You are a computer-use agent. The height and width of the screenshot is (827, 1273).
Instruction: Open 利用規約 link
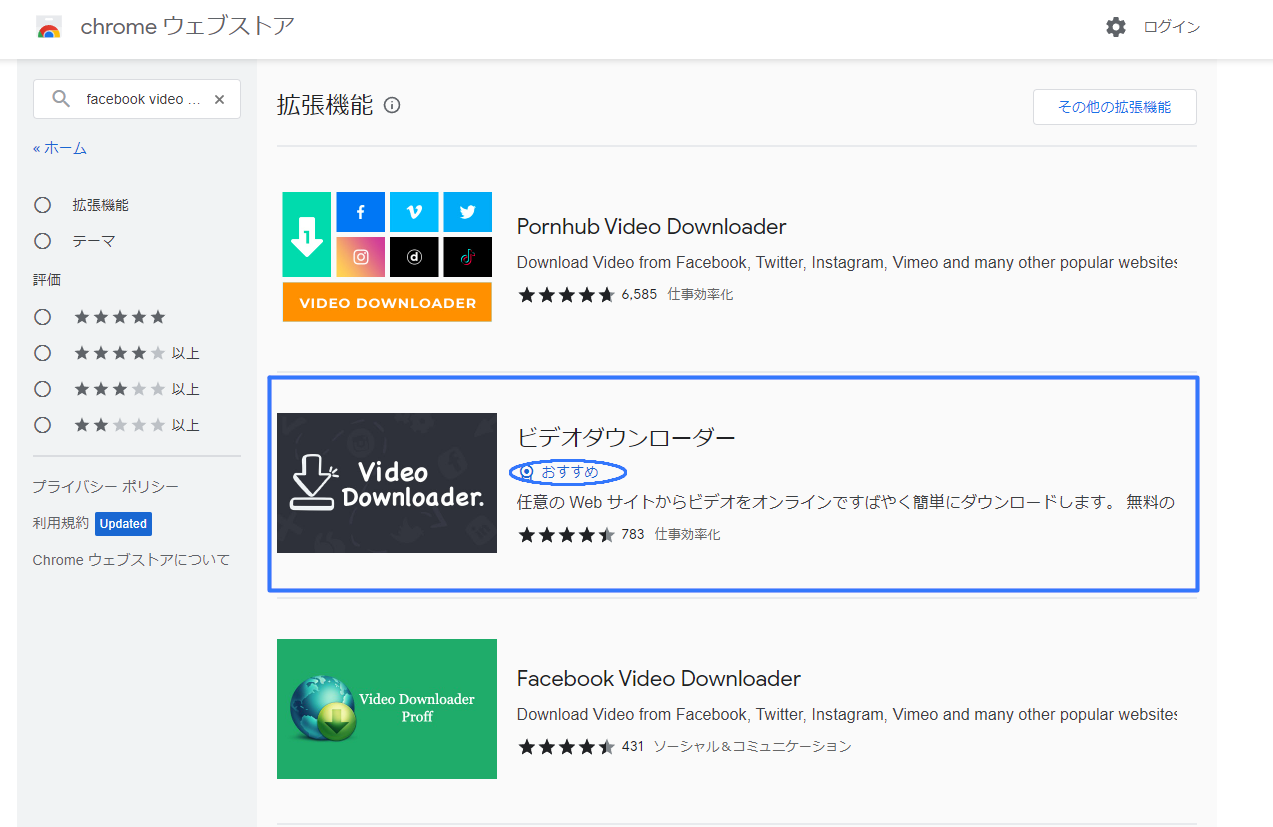61,523
